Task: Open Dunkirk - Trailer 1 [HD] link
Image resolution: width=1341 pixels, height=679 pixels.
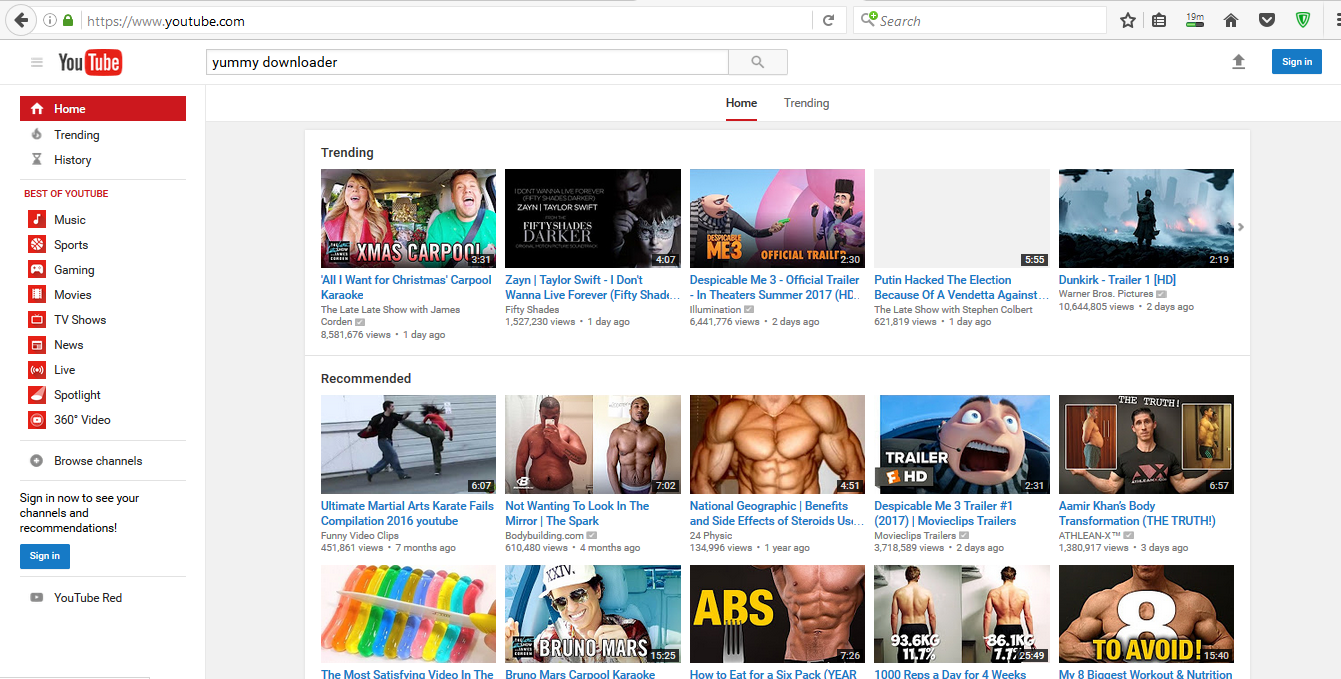Action: [1117, 280]
